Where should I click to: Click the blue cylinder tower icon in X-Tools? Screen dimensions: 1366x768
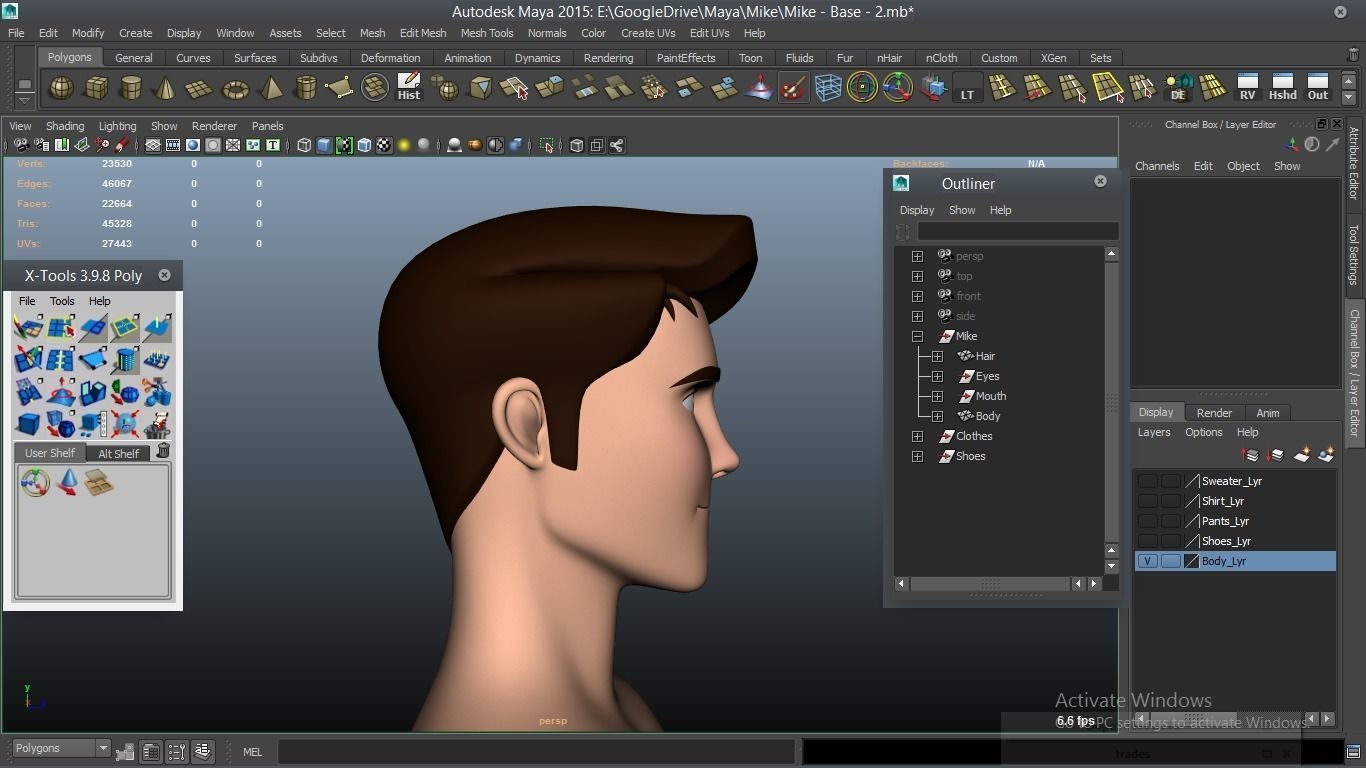tap(125, 360)
